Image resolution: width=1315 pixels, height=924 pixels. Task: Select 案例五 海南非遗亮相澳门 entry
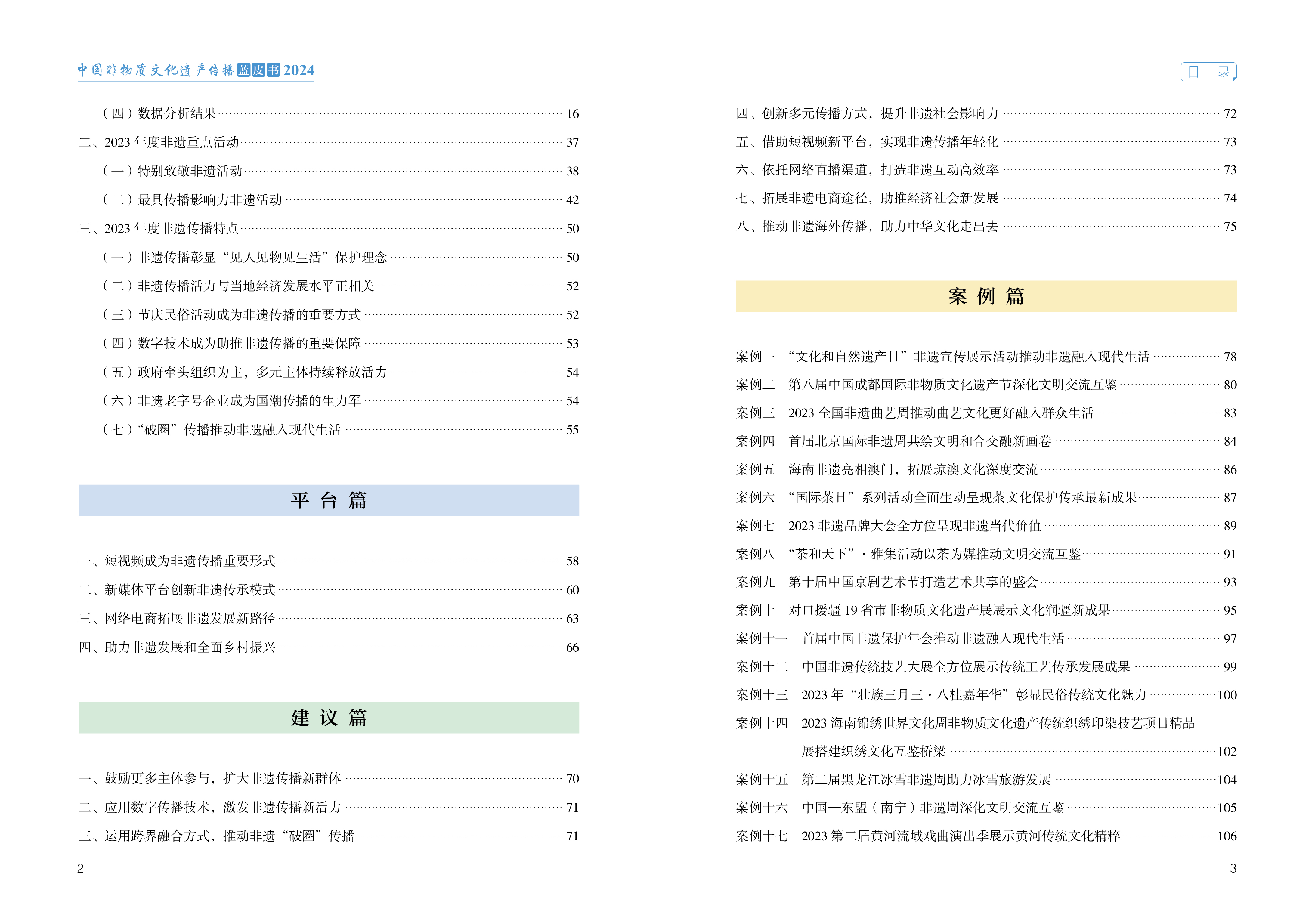click(986, 469)
